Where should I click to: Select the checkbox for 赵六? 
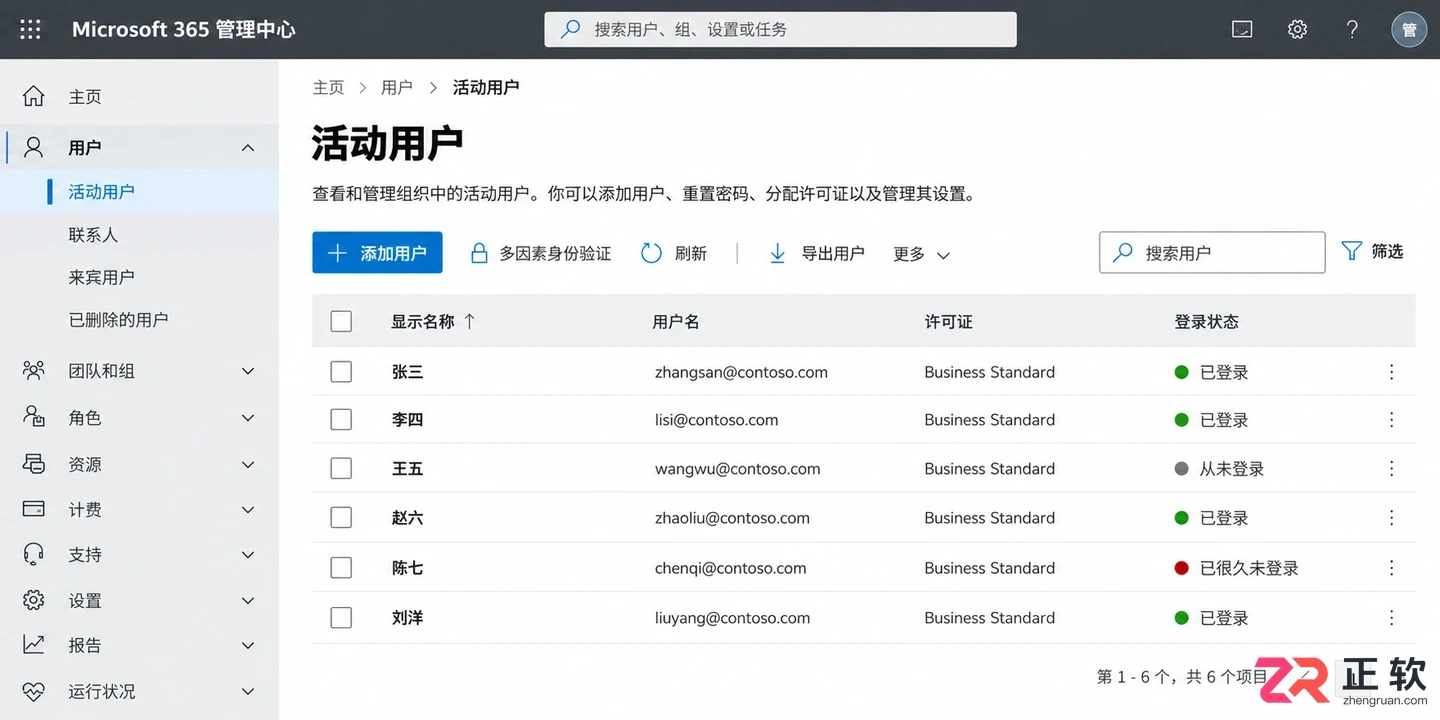(341, 518)
